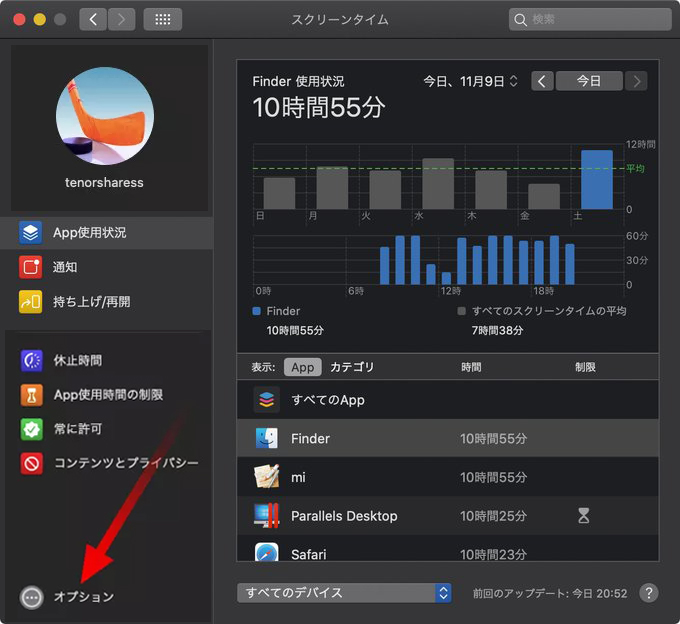Select 常に許可 in the sidebar

coord(77,429)
